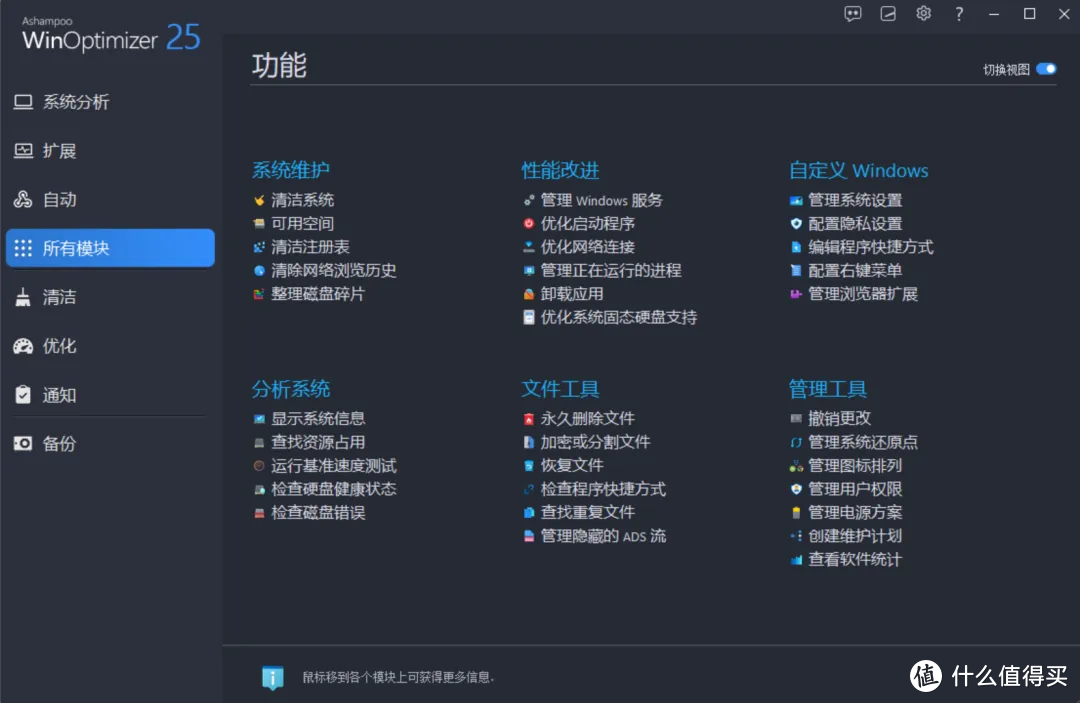The image size is (1080, 703).
Task: Click the icon beside 卸载应用
Action: (528, 294)
